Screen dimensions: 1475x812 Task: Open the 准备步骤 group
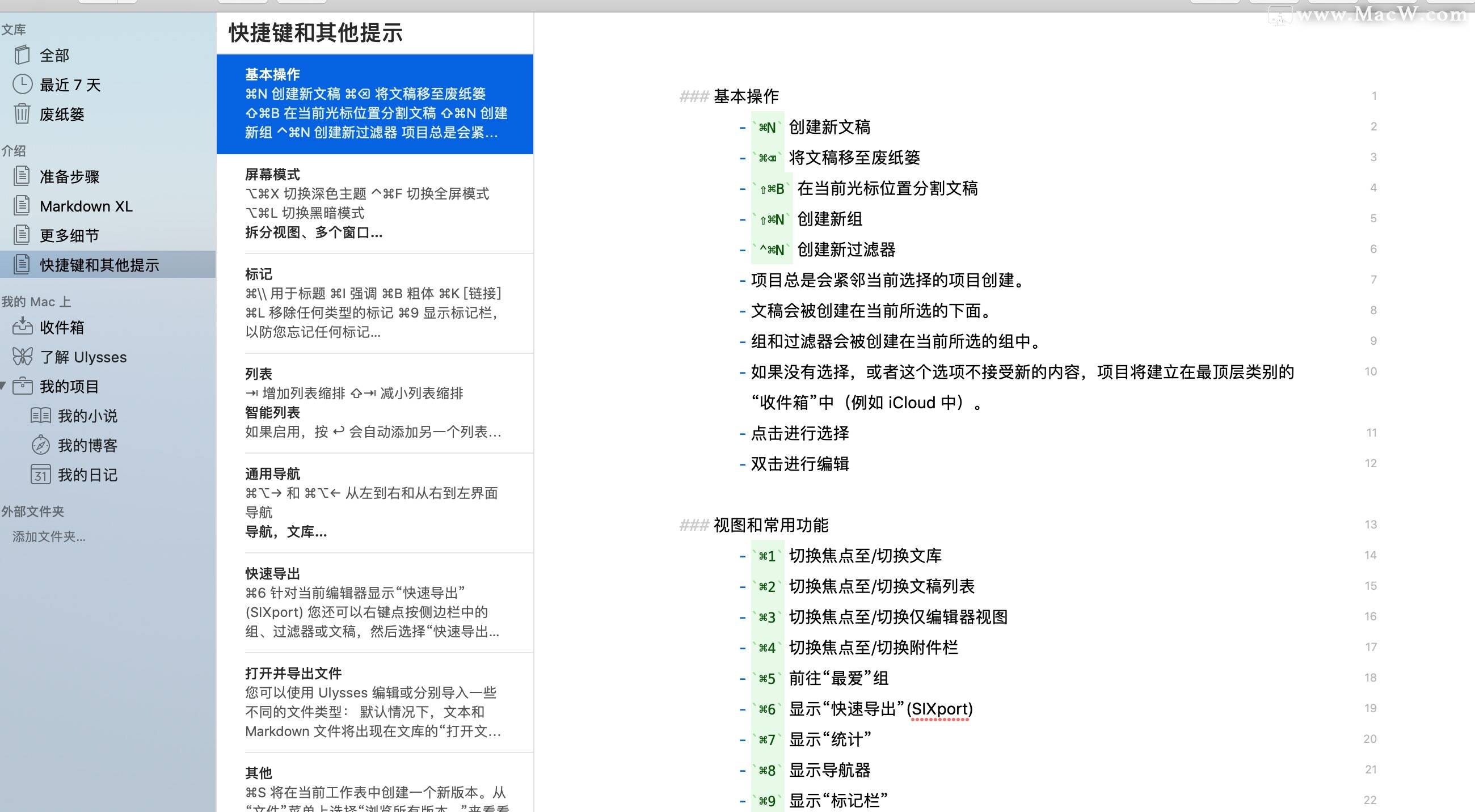(69, 176)
